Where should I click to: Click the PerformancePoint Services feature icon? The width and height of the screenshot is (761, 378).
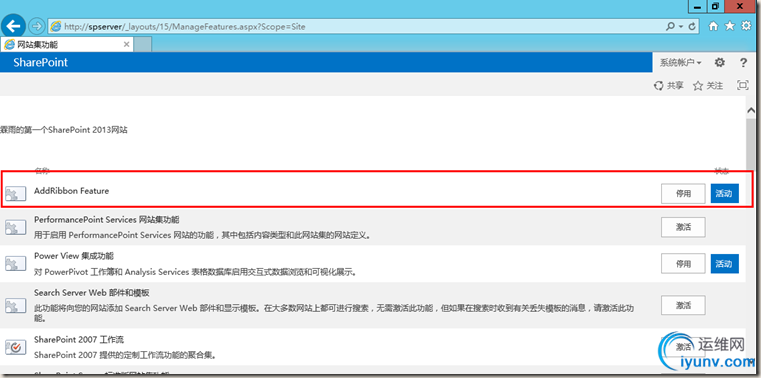click(16, 227)
